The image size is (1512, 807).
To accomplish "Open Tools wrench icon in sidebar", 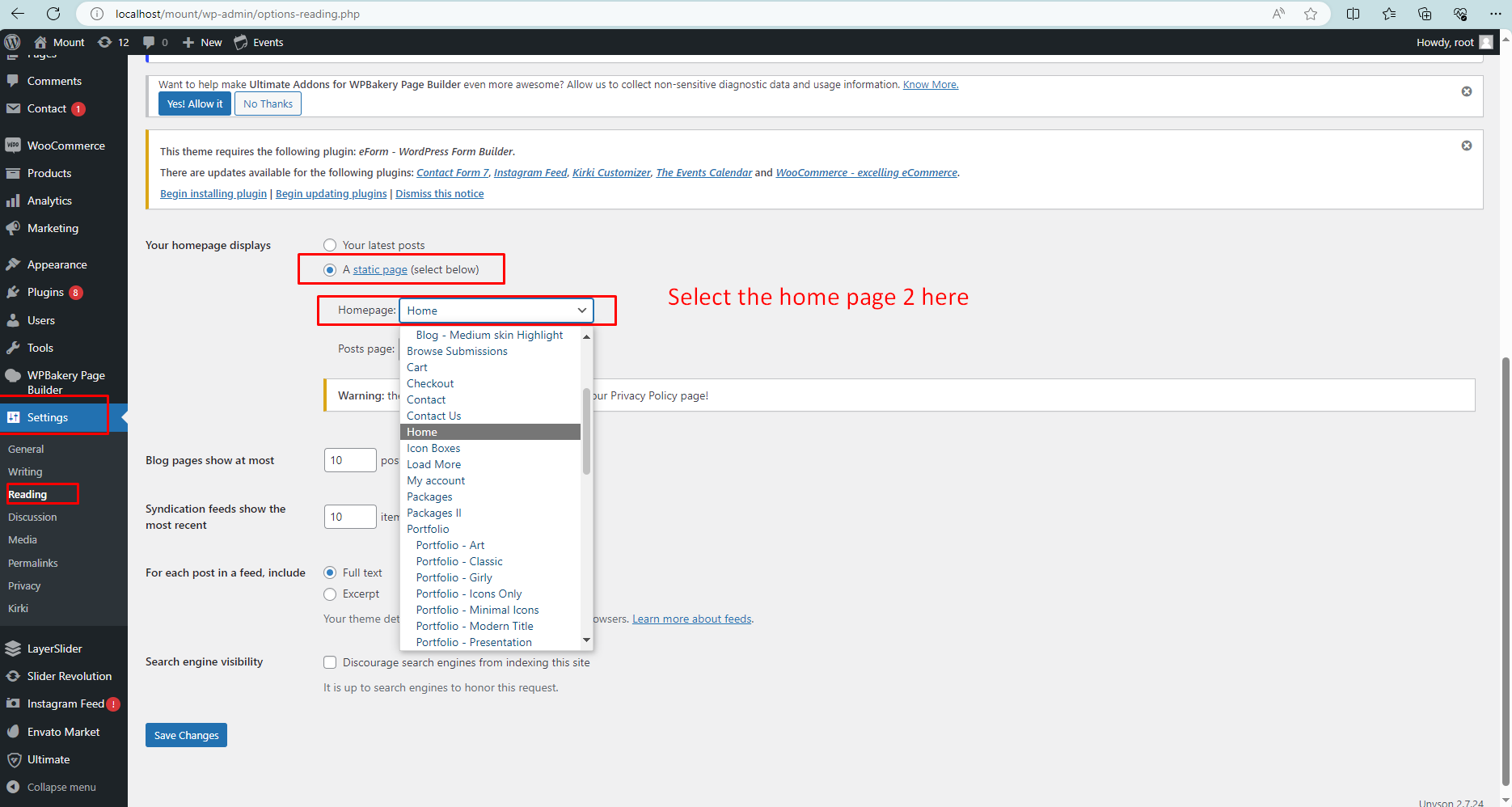I will pyautogui.click(x=13, y=348).
